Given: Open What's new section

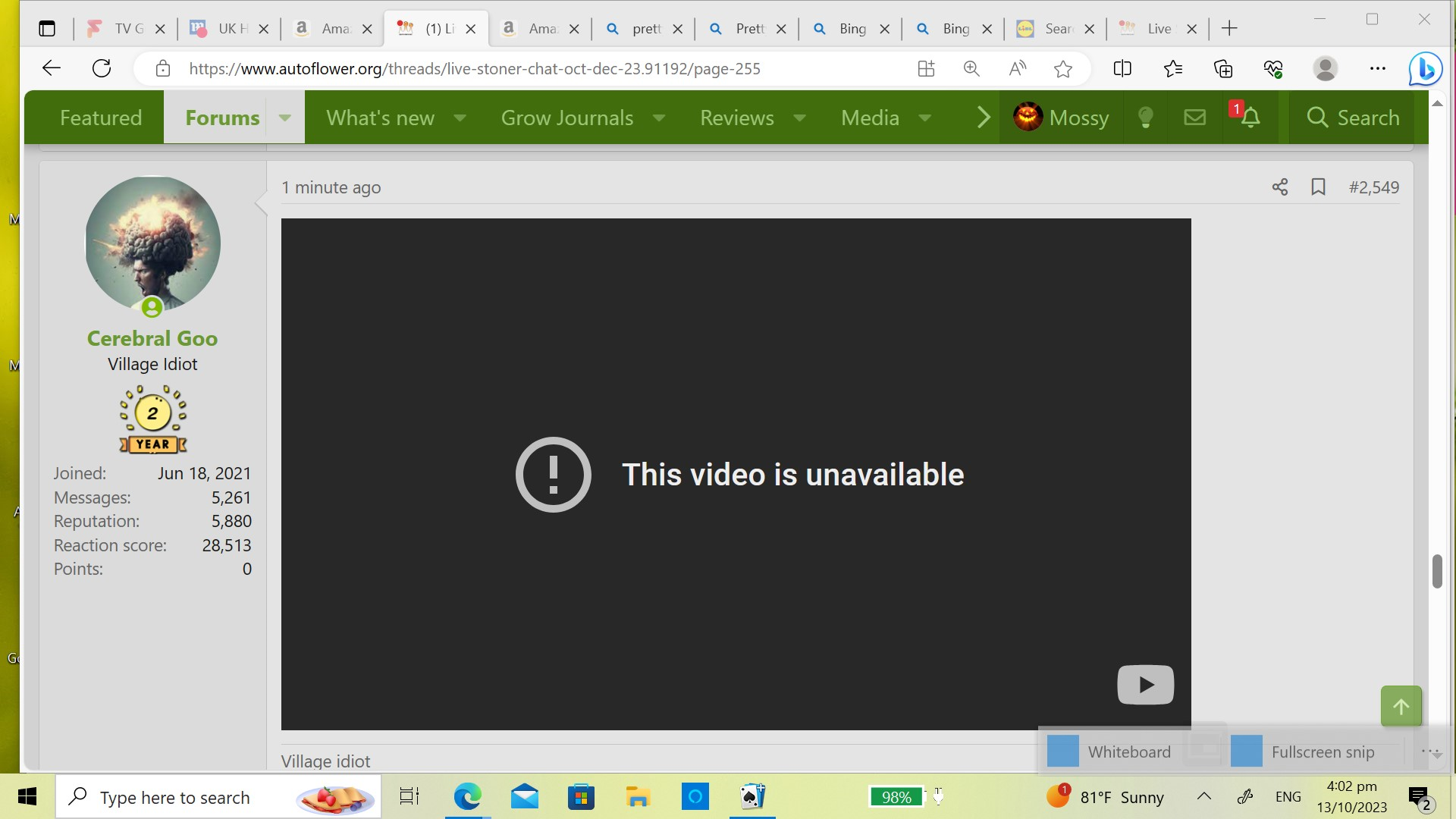Looking at the screenshot, I should pyautogui.click(x=380, y=118).
